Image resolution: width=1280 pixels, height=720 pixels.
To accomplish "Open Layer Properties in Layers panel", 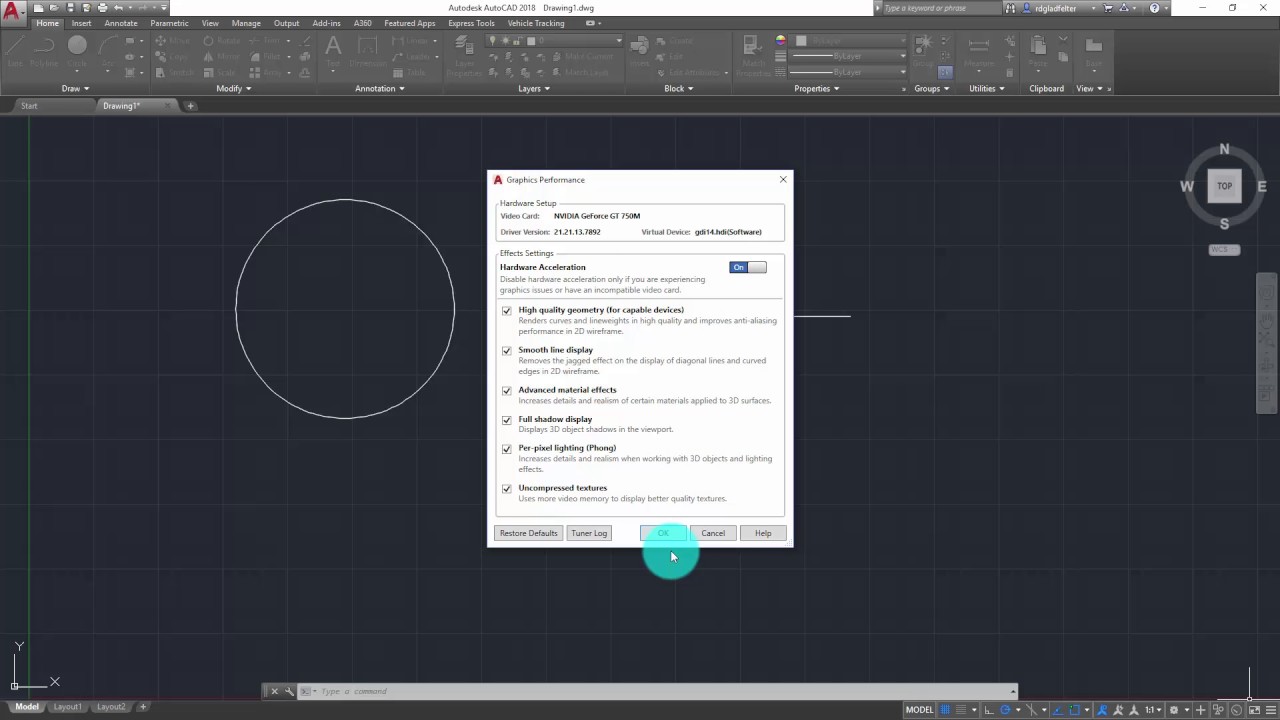I will pyautogui.click(x=464, y=54).
